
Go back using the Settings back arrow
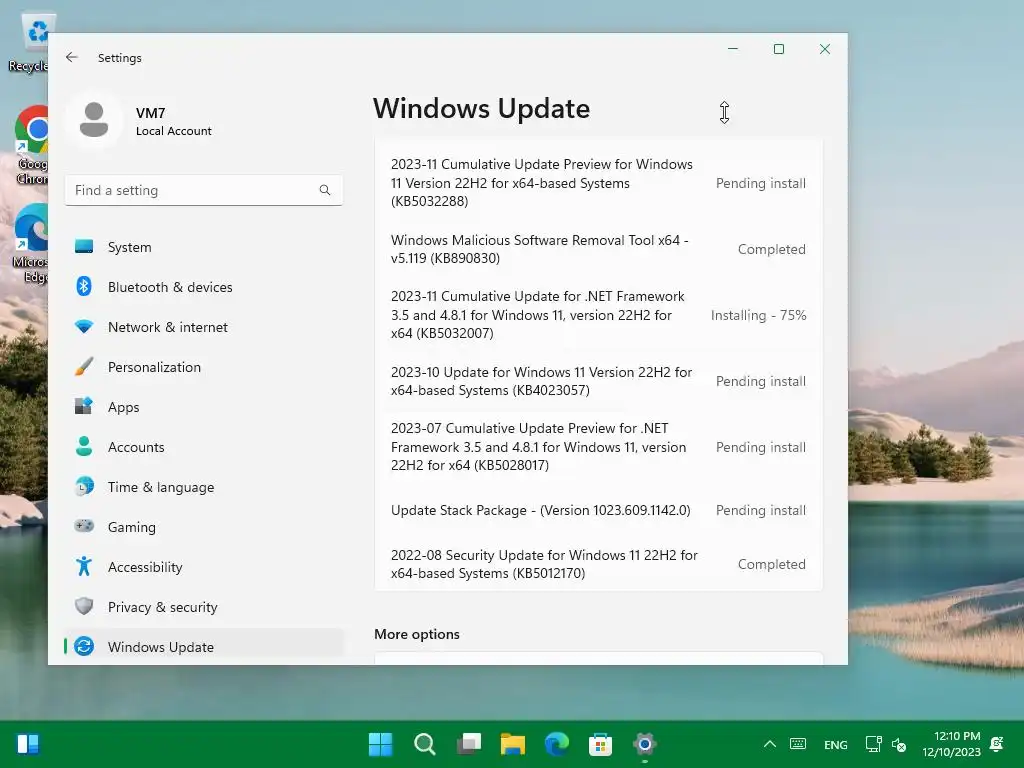[x=72, y=57]
